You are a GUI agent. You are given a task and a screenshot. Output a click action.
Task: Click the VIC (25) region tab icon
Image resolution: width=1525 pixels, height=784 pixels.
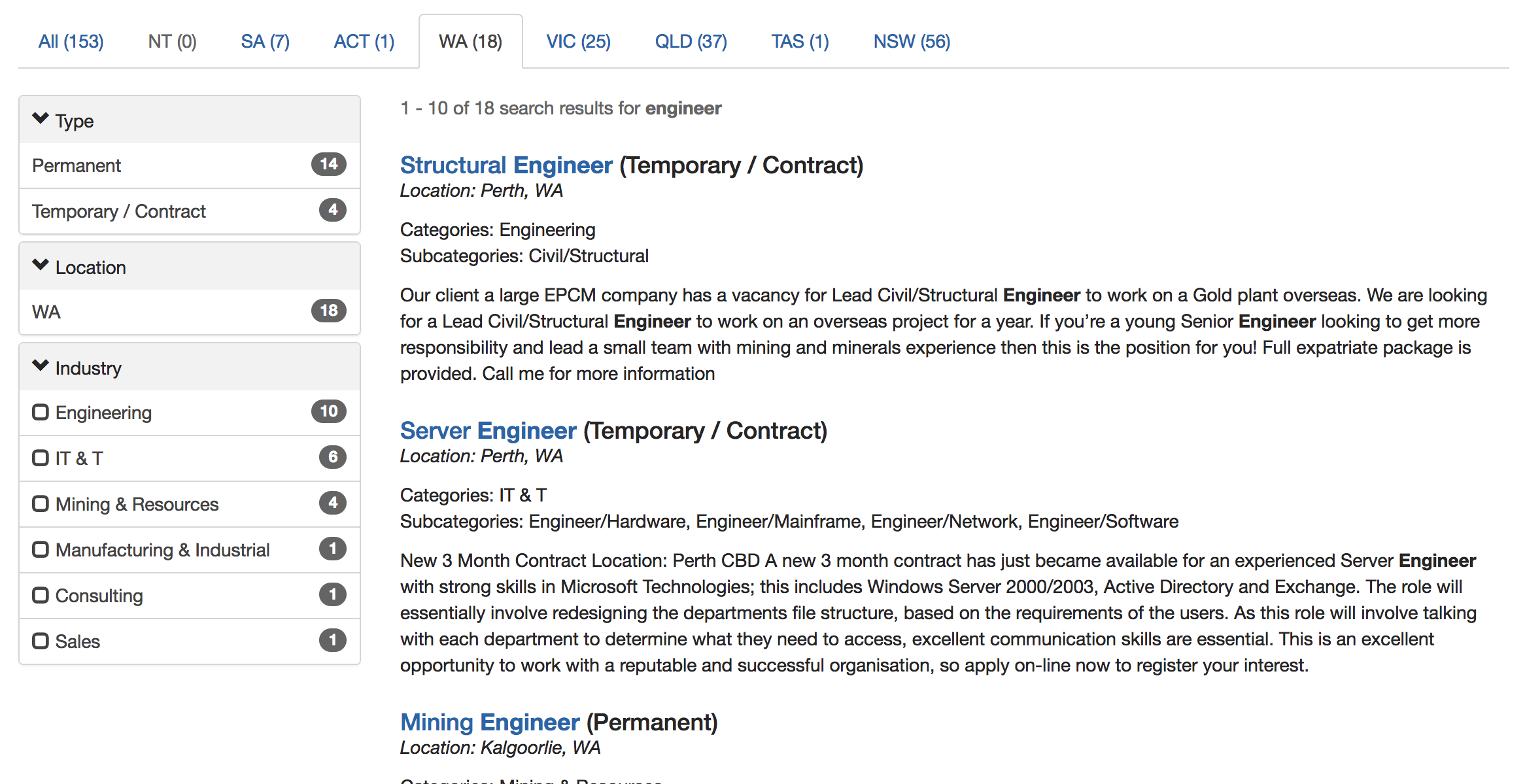point(578,41)
